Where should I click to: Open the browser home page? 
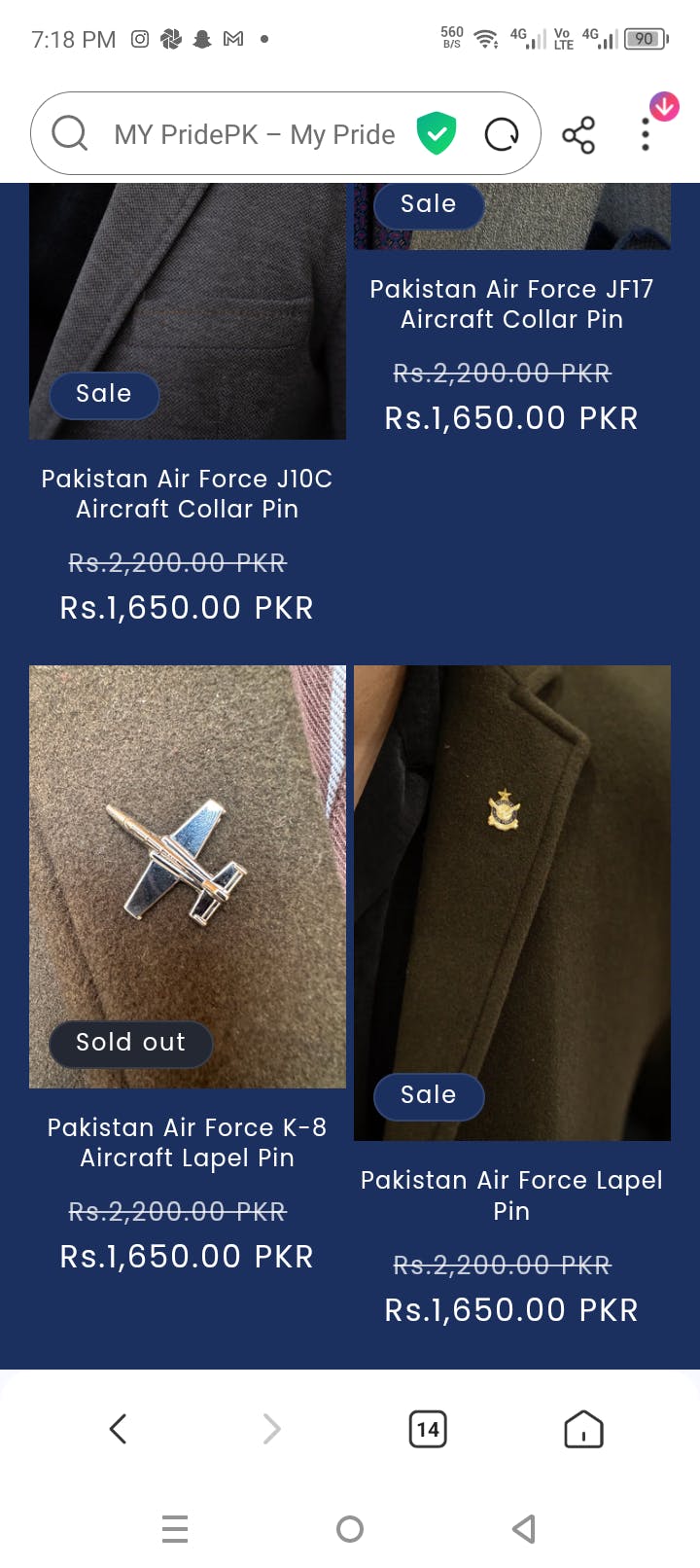coord(583,1429)
